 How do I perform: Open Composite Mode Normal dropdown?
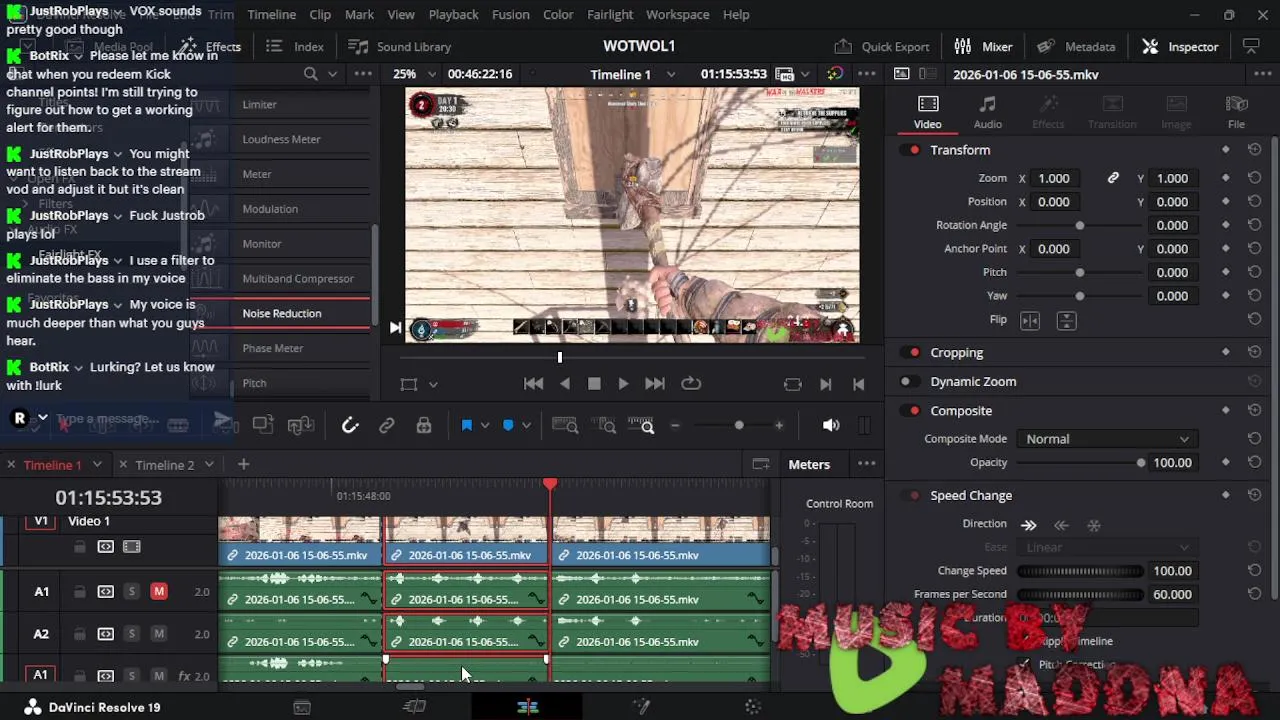coord(1106,439)
